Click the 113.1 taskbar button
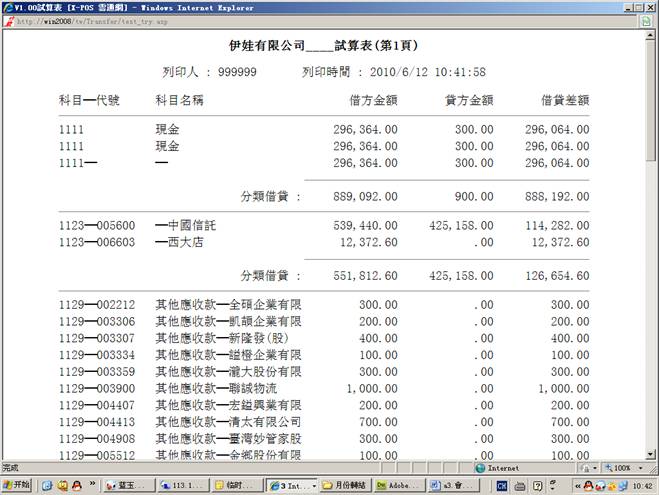Screen dimensions: 659x495 [180, 485]
